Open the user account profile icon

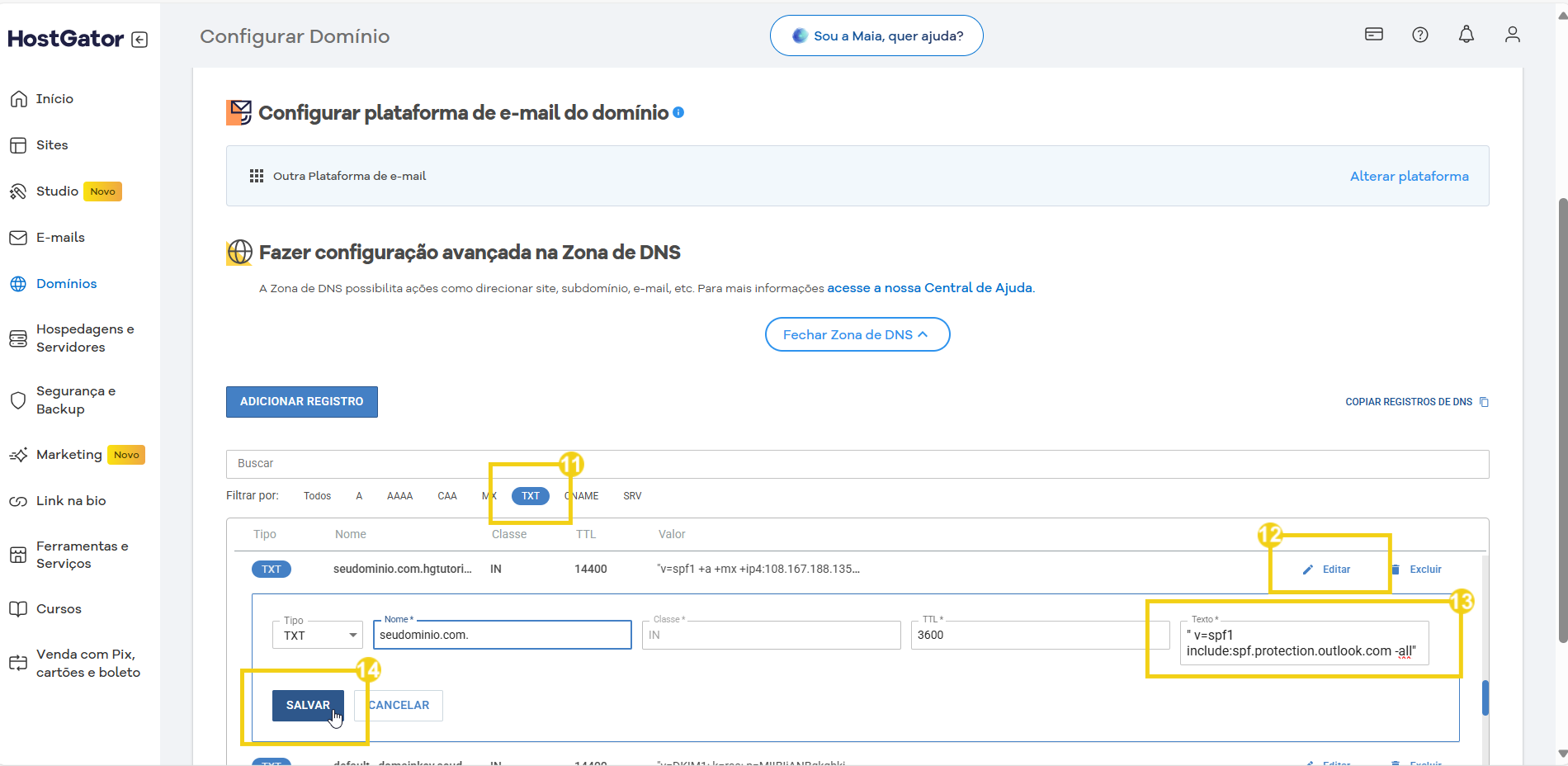1513,35
